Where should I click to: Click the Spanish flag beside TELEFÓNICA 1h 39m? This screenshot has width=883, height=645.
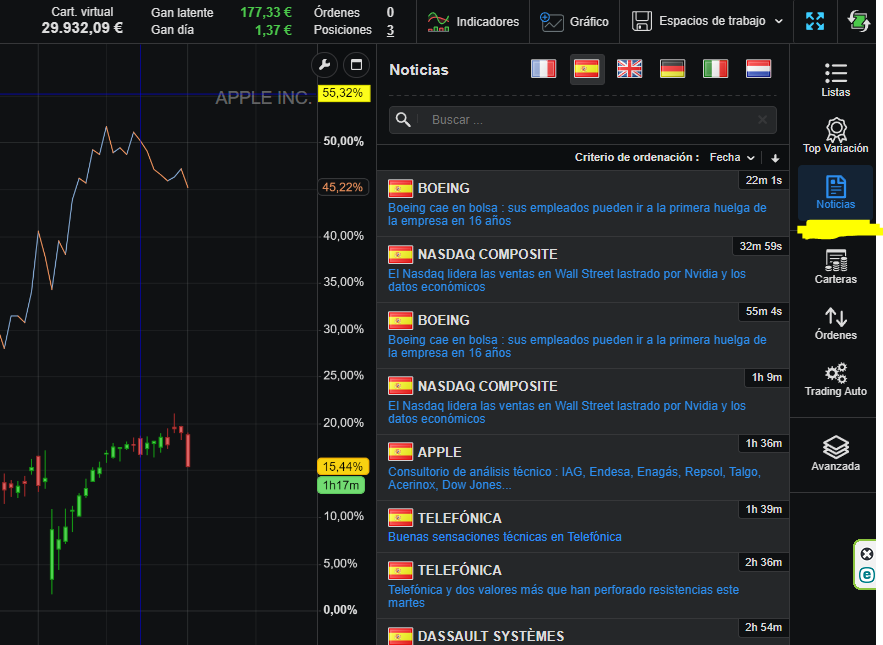400,518
